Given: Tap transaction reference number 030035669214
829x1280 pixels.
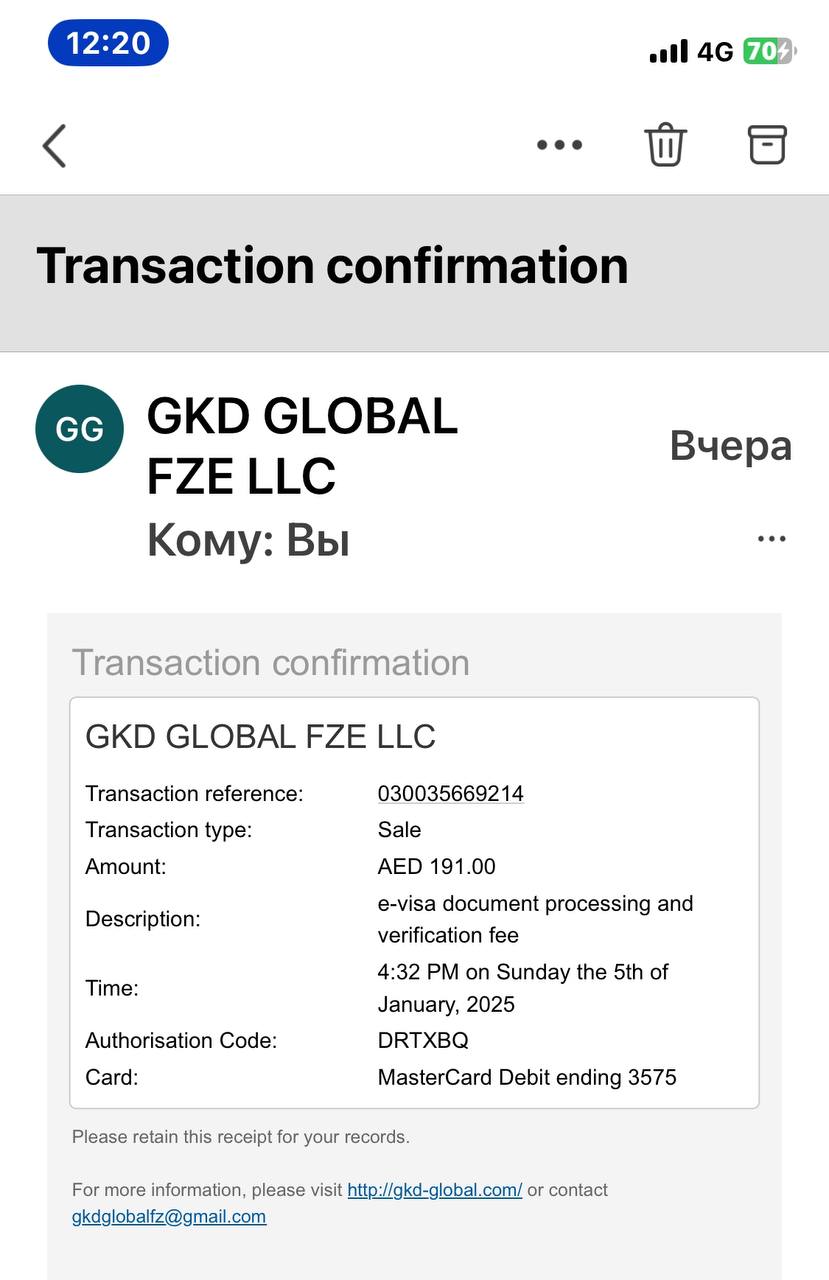Looking at the screenshot, I should 450,794.
